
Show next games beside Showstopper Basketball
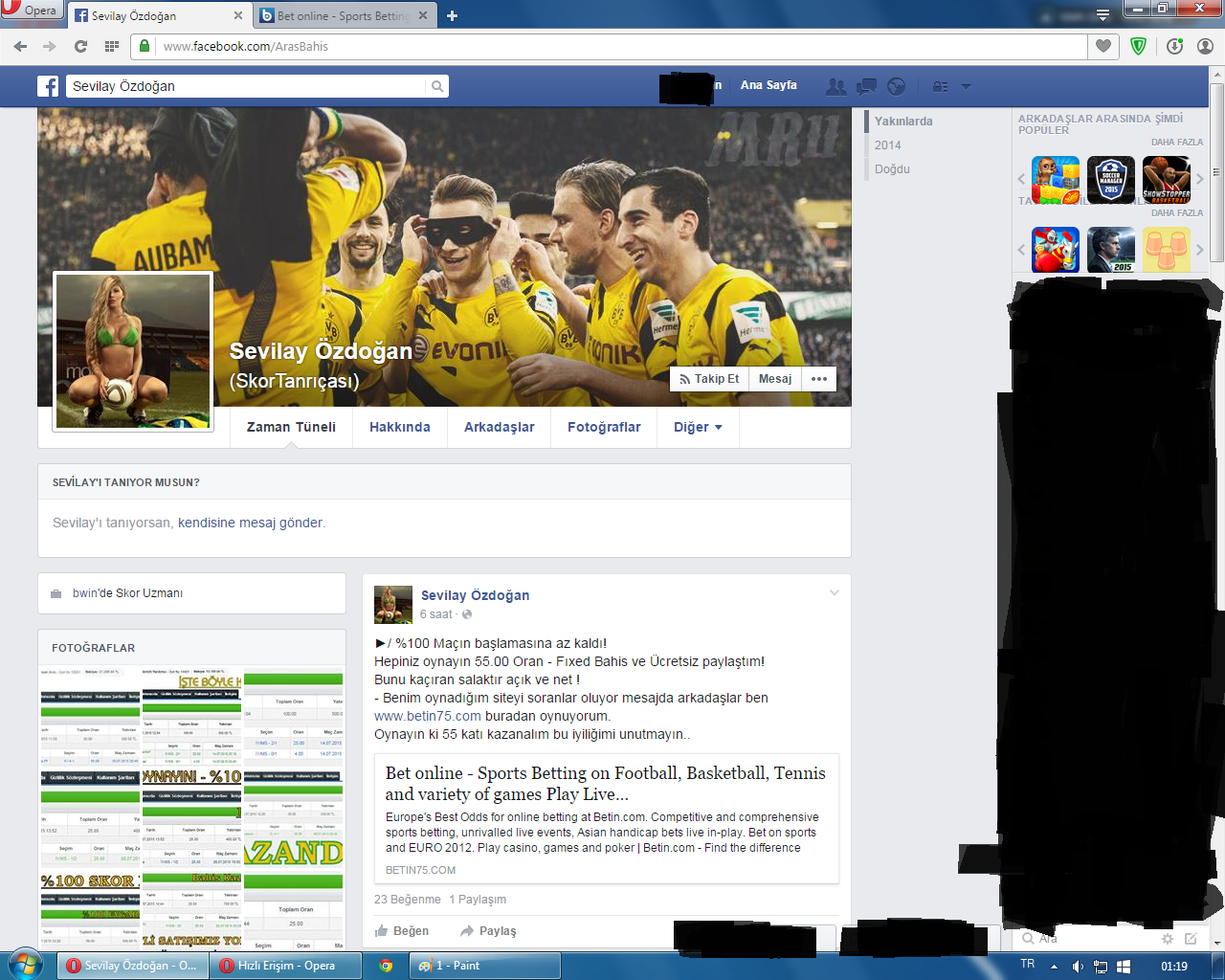pyautogui.click(x=1199, y=179)
